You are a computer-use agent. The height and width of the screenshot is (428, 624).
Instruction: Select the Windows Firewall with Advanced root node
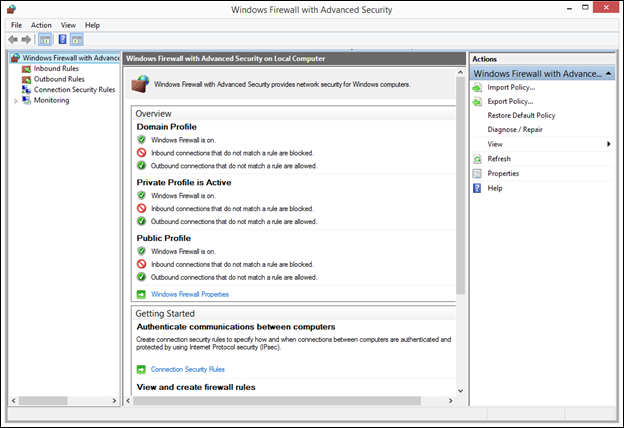click(x=70, y=58)
